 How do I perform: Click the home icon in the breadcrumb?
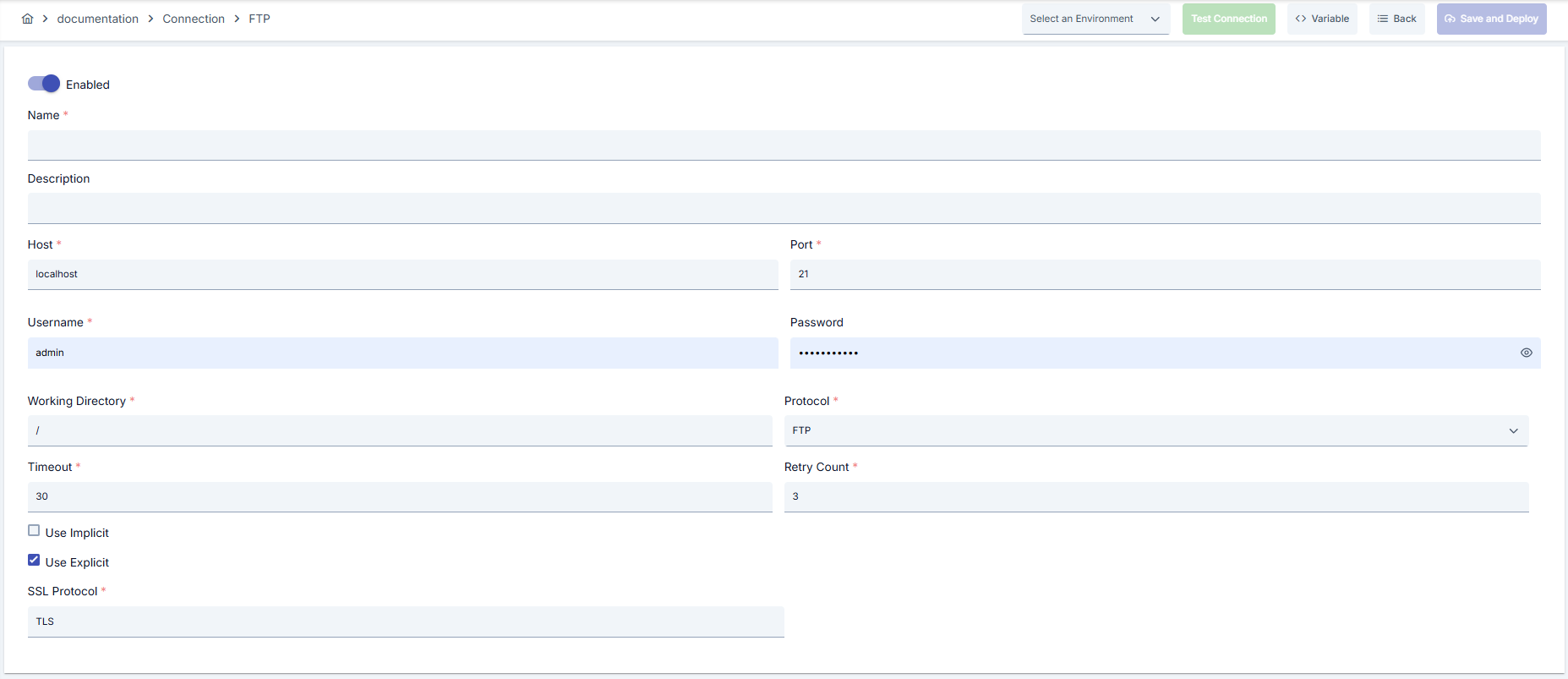(28, 19)
